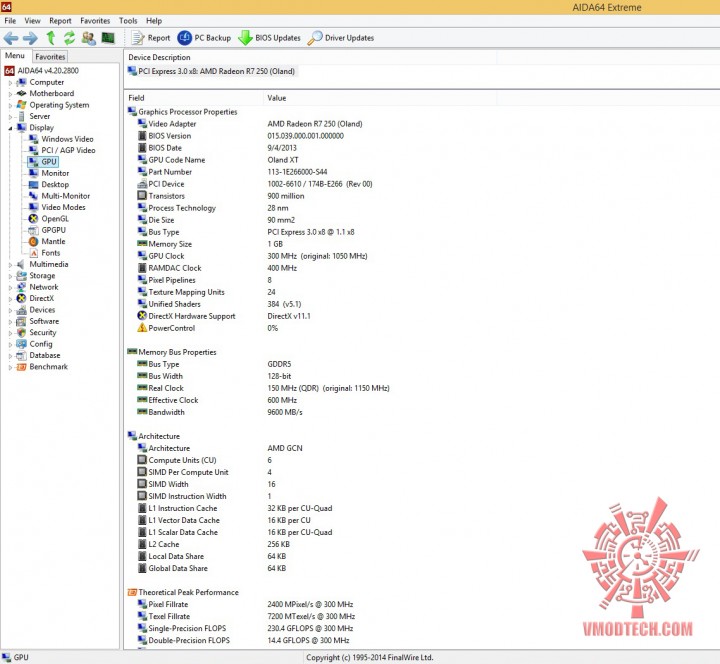The width and height of the screenshot is (720, 664).
Task: Click the Mantle icon in the tree
Action: [x=33, y=242]
